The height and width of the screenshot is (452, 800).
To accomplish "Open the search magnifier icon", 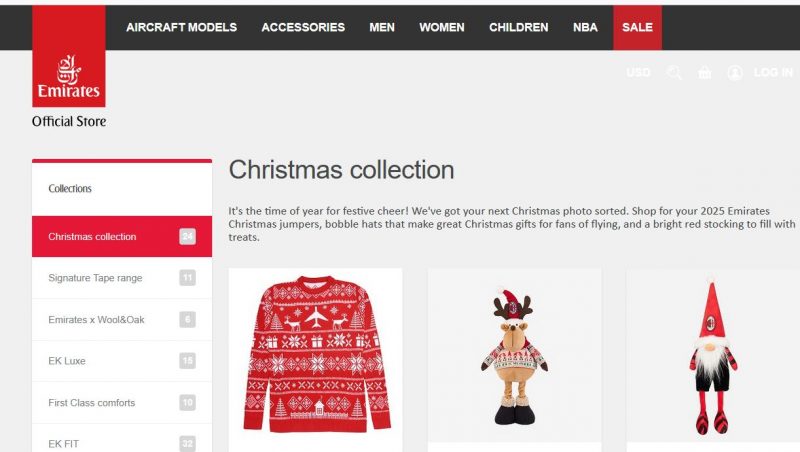I will [673, 72].
